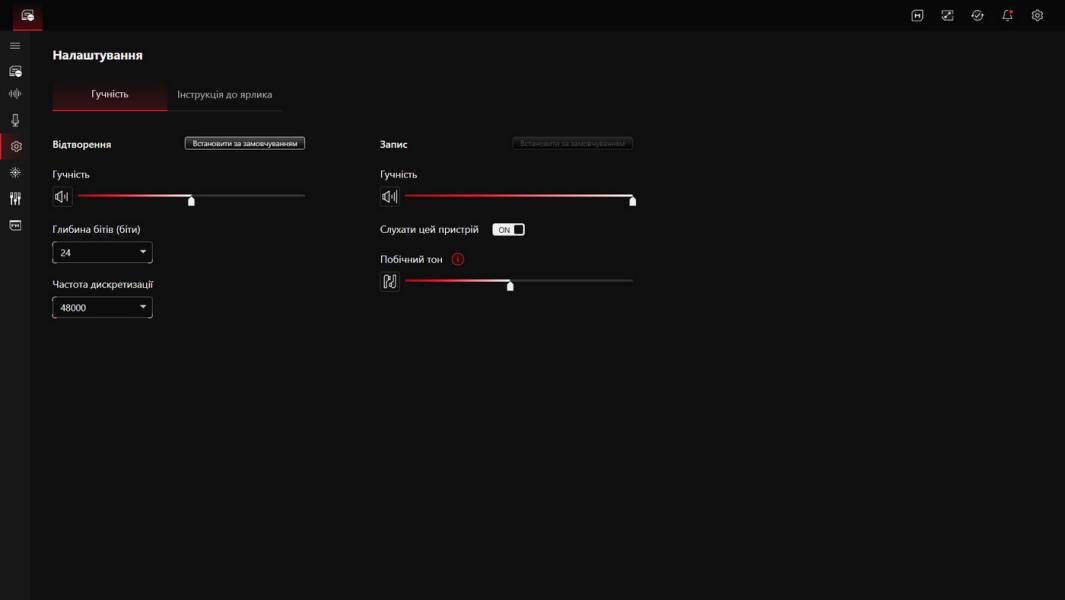Click the Запис section label

pyautogui.click(x=394, y=144)
